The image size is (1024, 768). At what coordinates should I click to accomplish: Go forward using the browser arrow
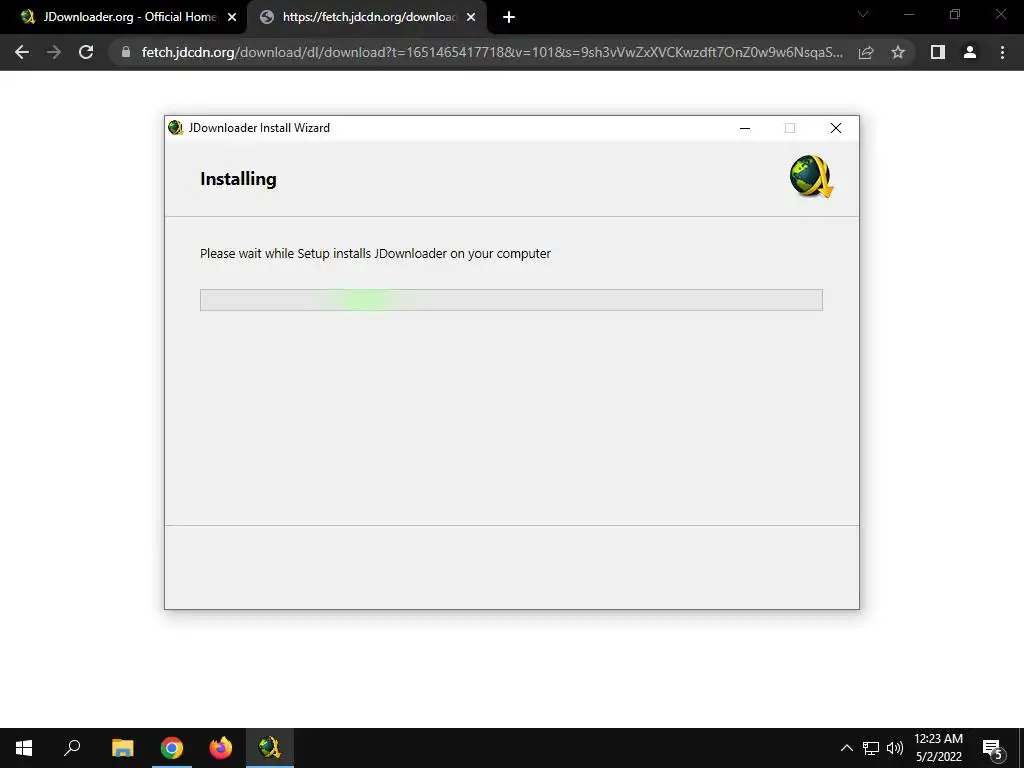click(54, 52)
